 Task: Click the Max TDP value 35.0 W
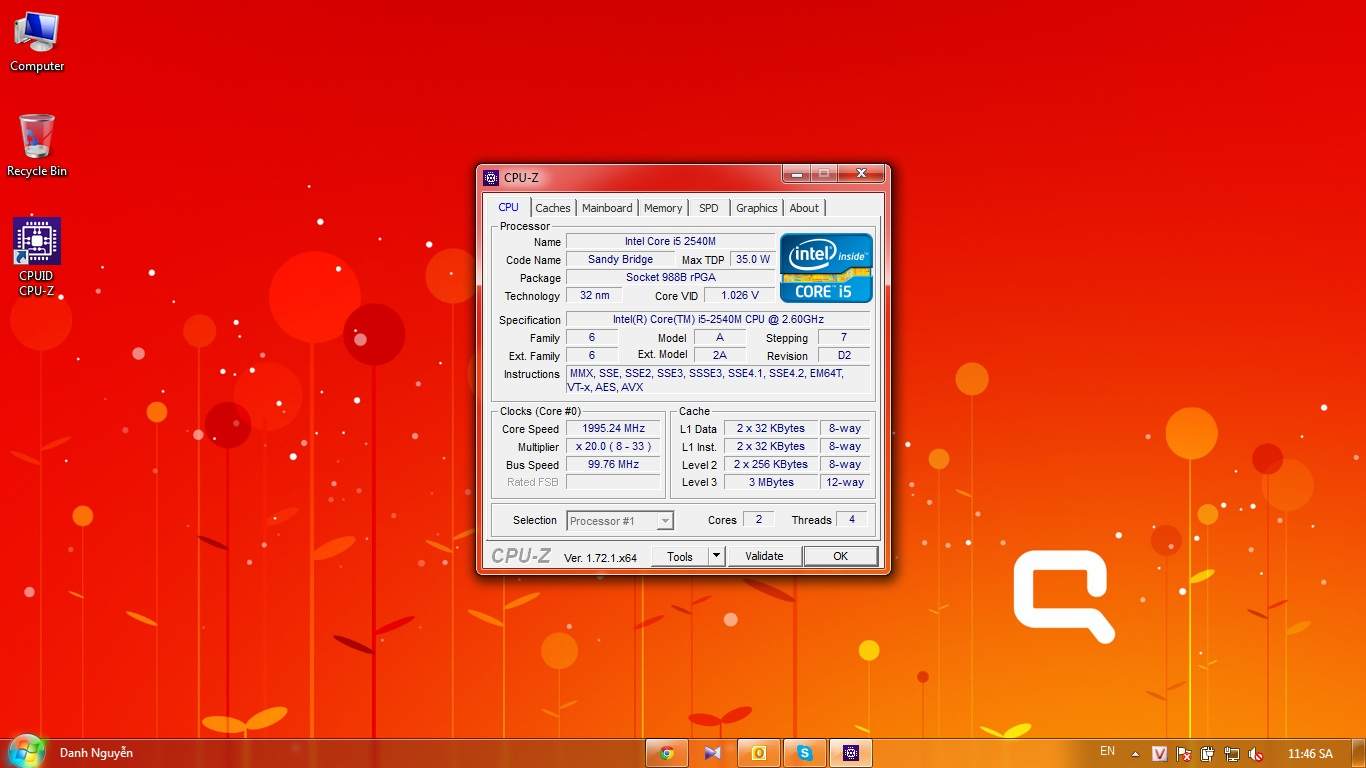(752, 259)
